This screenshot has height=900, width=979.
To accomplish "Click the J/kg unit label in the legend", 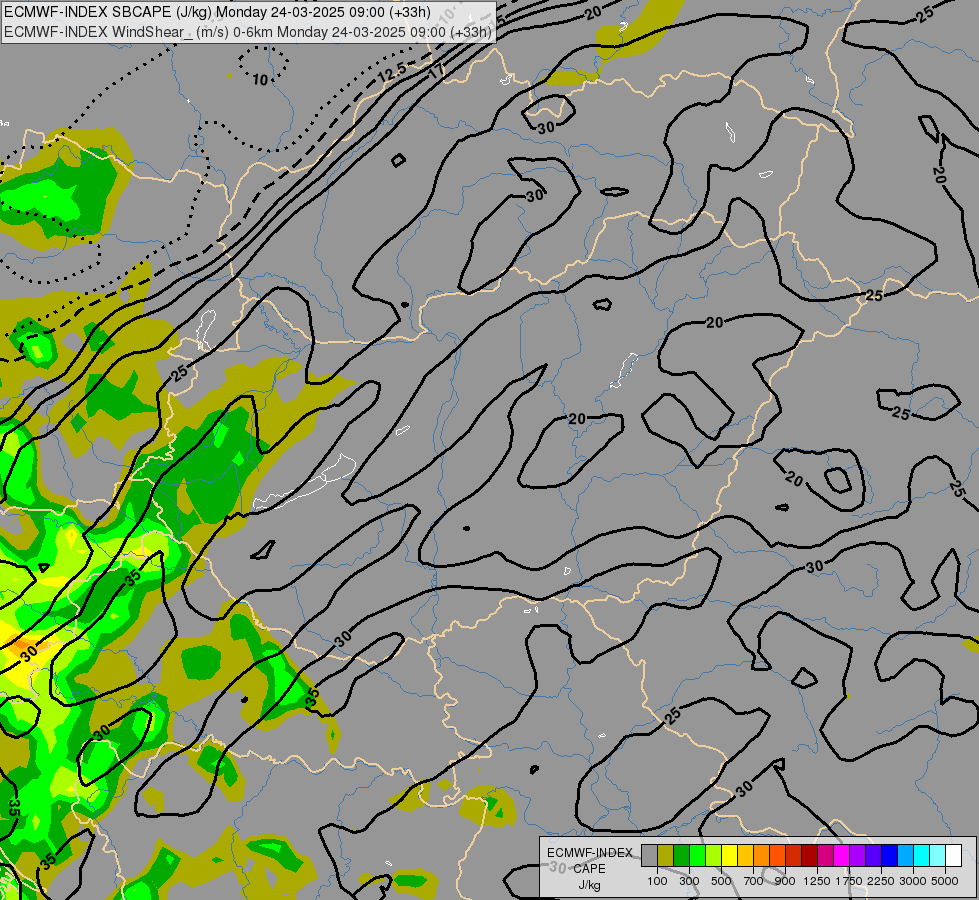I will (x=589, y=885).
